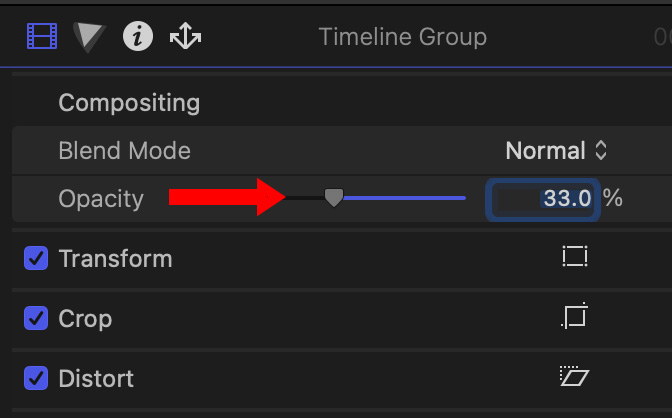
Task: Activate the Transform onscreen controls icon
Action: [575, 257]
